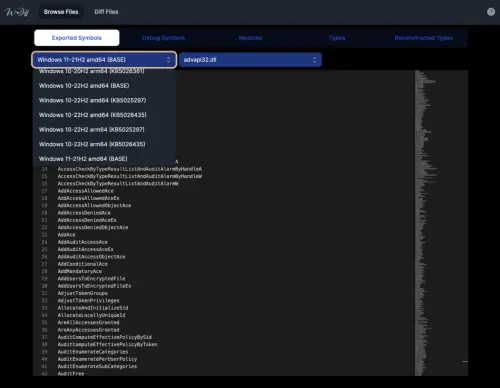Click the AccessCheckByTypeResultListAndAuditAlarmByHandleW line
500x388 pixels.
pyautogui.click(x=130, y=177)
